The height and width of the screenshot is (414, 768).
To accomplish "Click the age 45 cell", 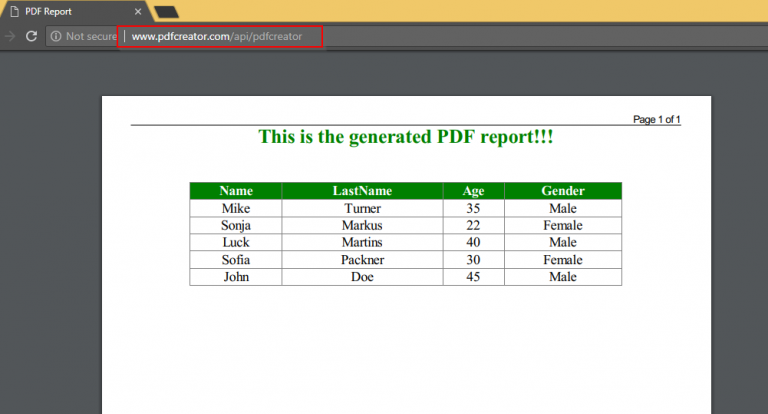I will click(x=474, y=277).
